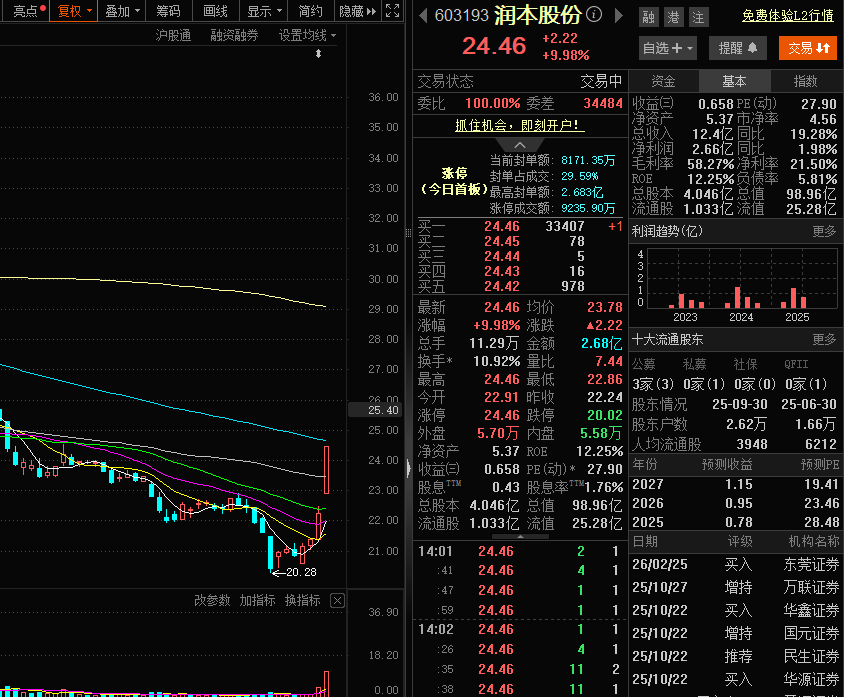Collapse the limit-up info panel chevron
The height and width of the screenshot is (697, 844).
tap(519, 145)
